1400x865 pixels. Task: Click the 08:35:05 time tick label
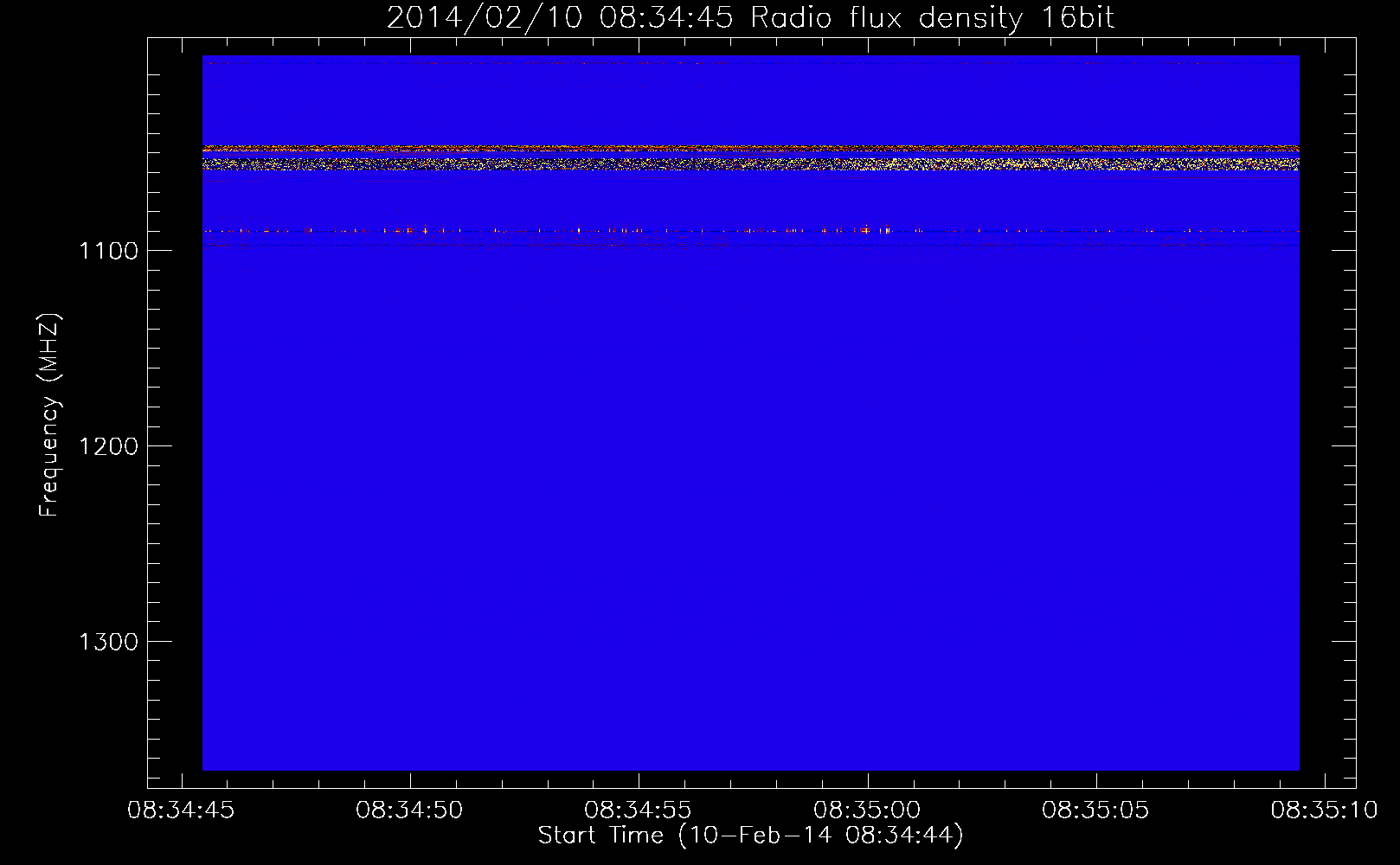[x=1095, y=811]
